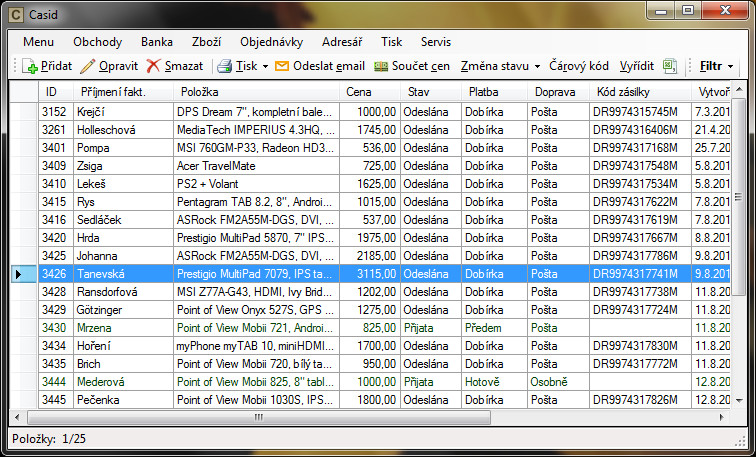Click the Excel export icon
The width and height of the screenshot is (756, 457).
click(x=670, y=66)
